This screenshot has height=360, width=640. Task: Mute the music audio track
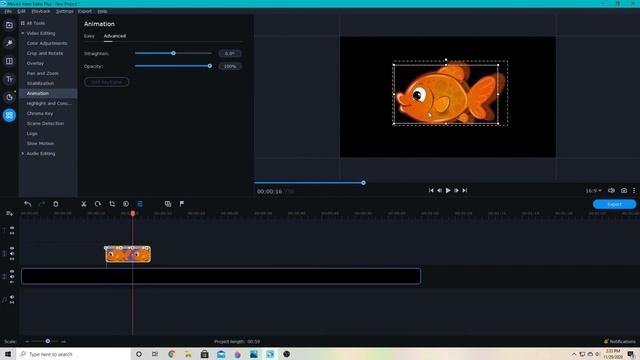pos(12,297)
